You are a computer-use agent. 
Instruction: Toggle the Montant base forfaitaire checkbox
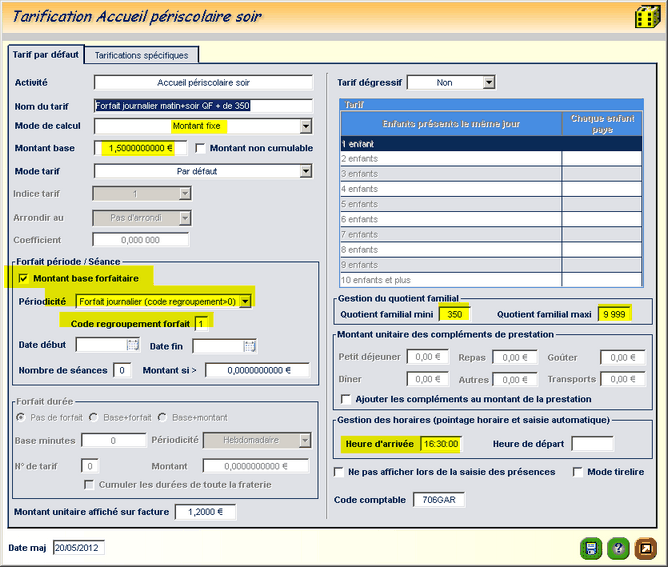[23, 278]
